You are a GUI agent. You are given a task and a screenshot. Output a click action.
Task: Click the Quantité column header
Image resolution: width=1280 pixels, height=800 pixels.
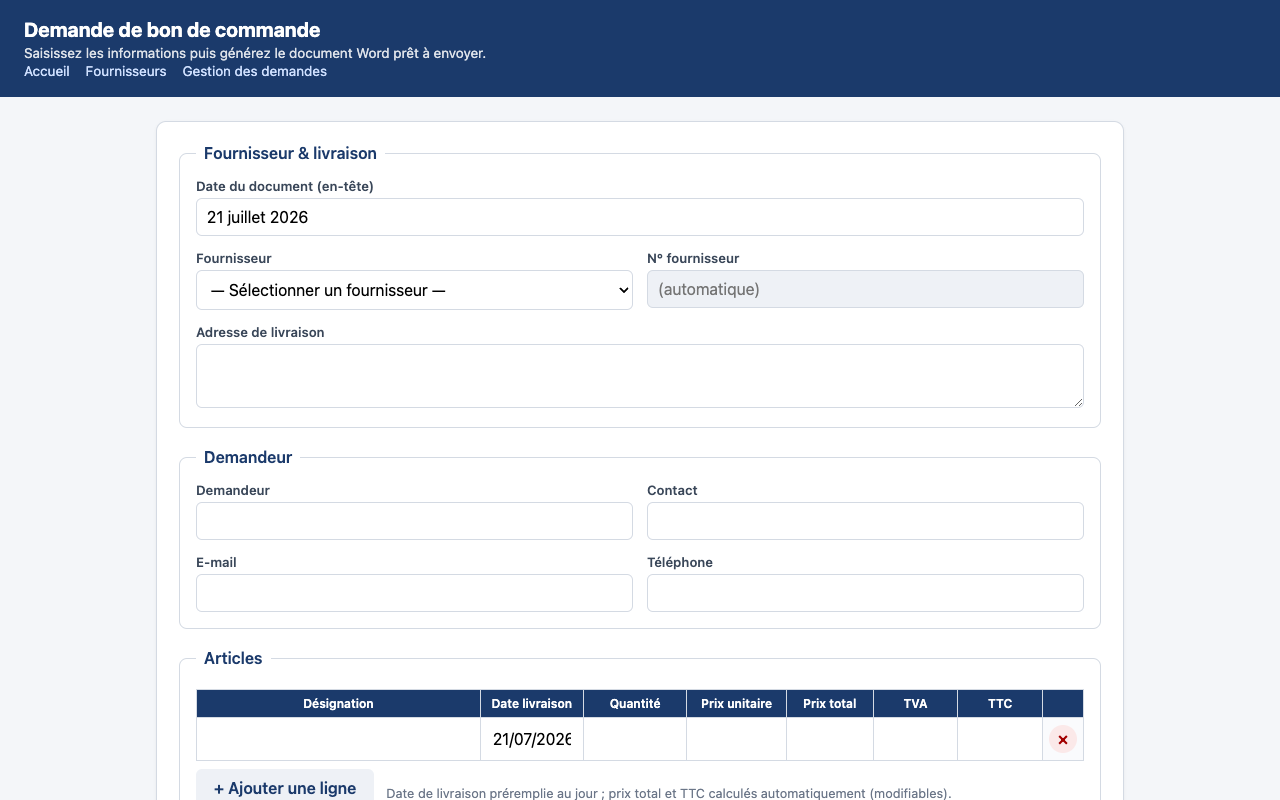[635, 703]
